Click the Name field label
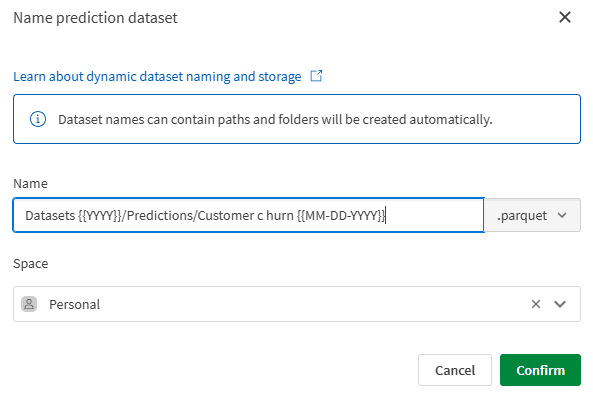 pos(31,183)
